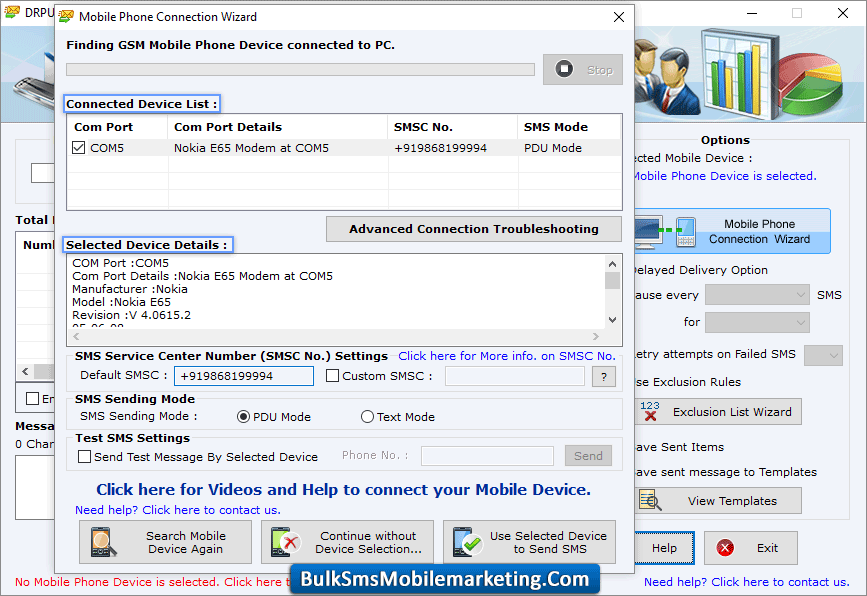Click the device search progress bar
This screenshot has height=596, width=867.
pyautogui.click(x=300, y=70)
